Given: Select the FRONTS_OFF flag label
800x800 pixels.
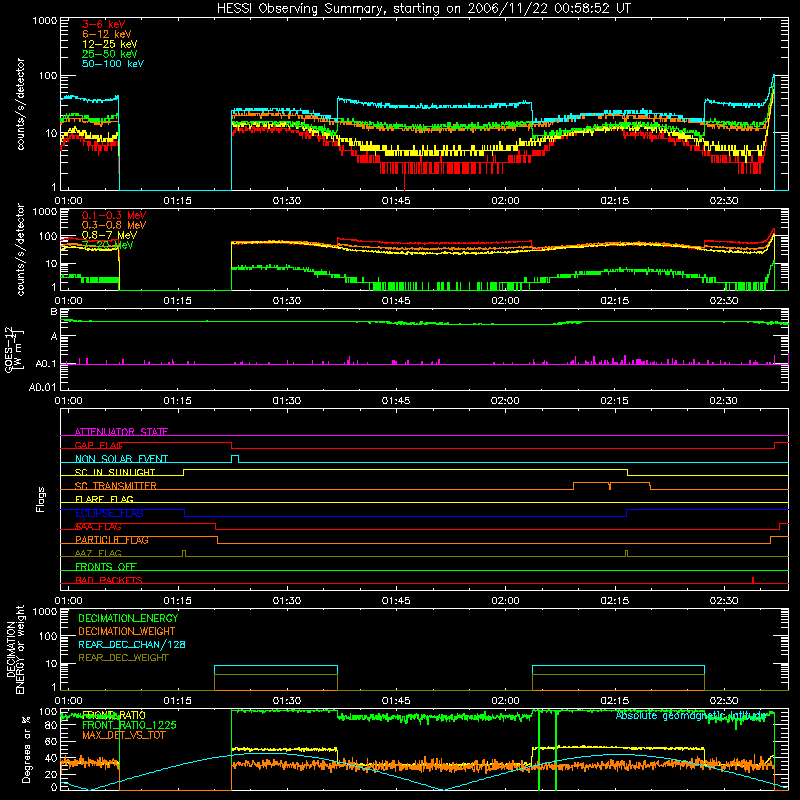Looking at the screenshot, I should (x=106, y=567).
